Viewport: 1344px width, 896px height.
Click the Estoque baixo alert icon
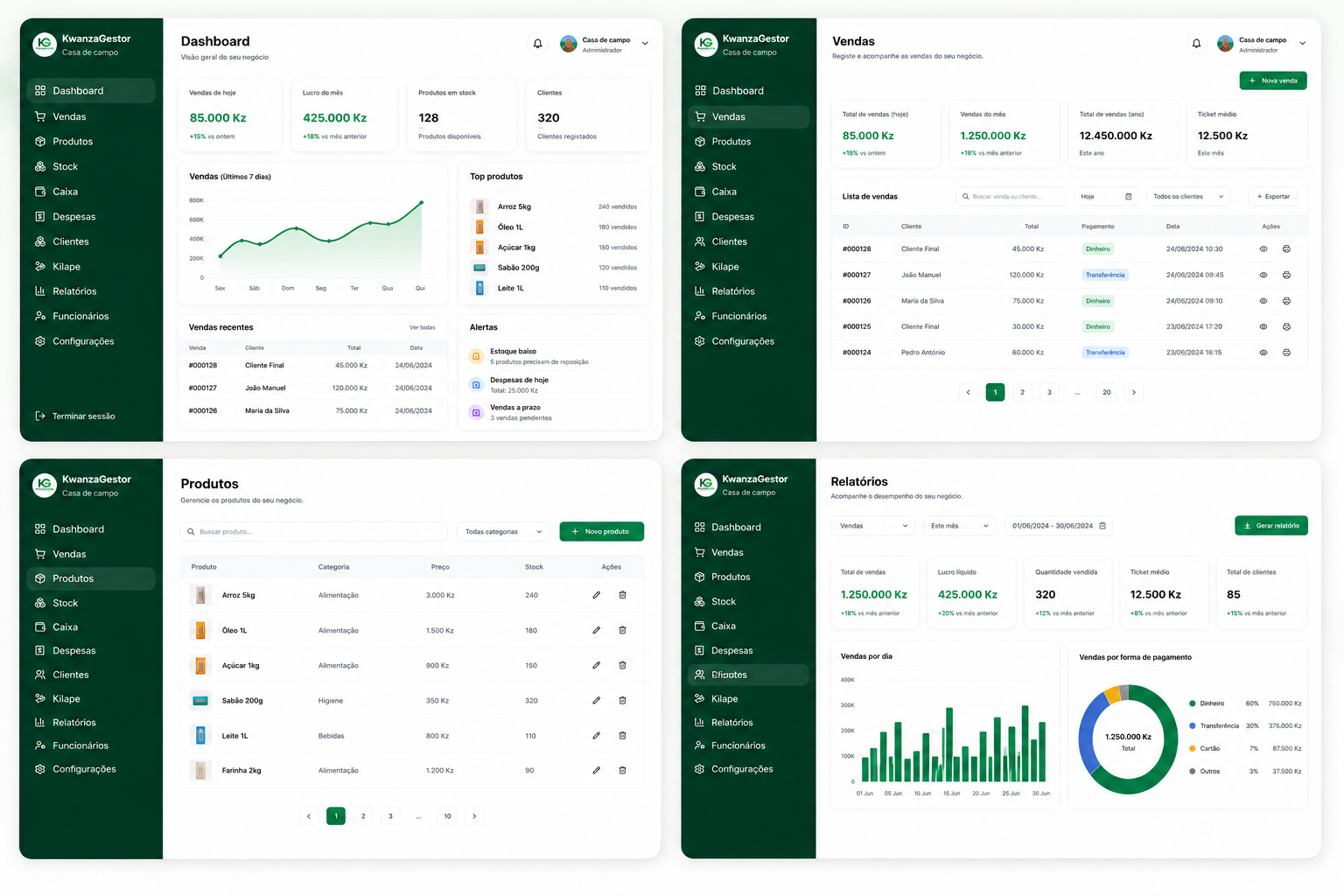476,356
